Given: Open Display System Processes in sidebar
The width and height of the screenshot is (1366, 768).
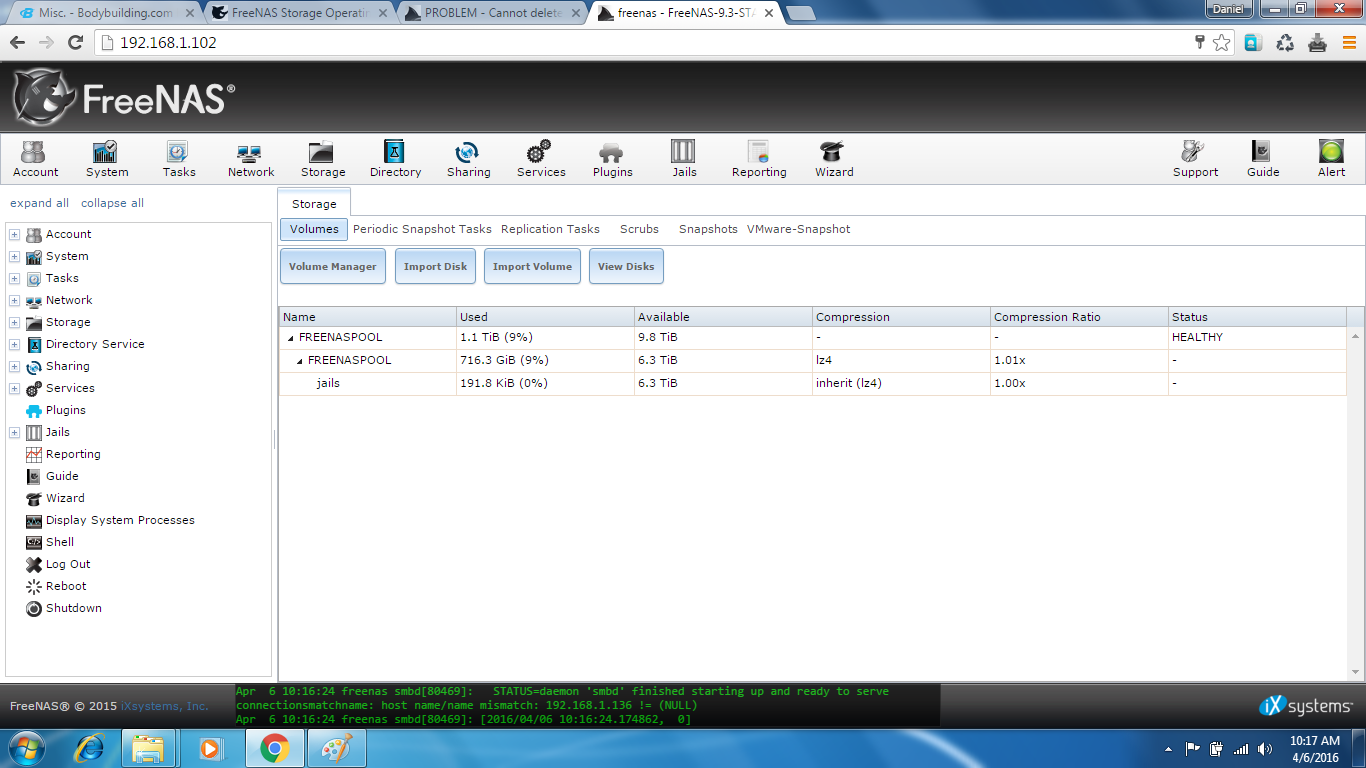Looking at the screenshot, I should point(119,520).
